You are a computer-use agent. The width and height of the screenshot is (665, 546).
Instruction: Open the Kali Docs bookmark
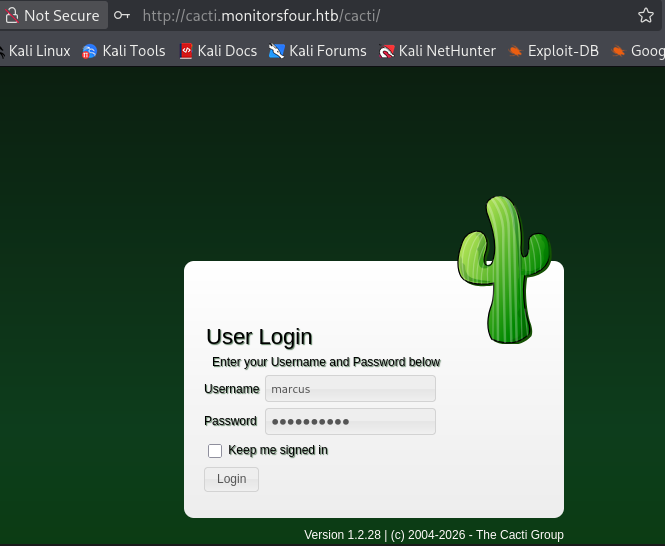[218, 51]
